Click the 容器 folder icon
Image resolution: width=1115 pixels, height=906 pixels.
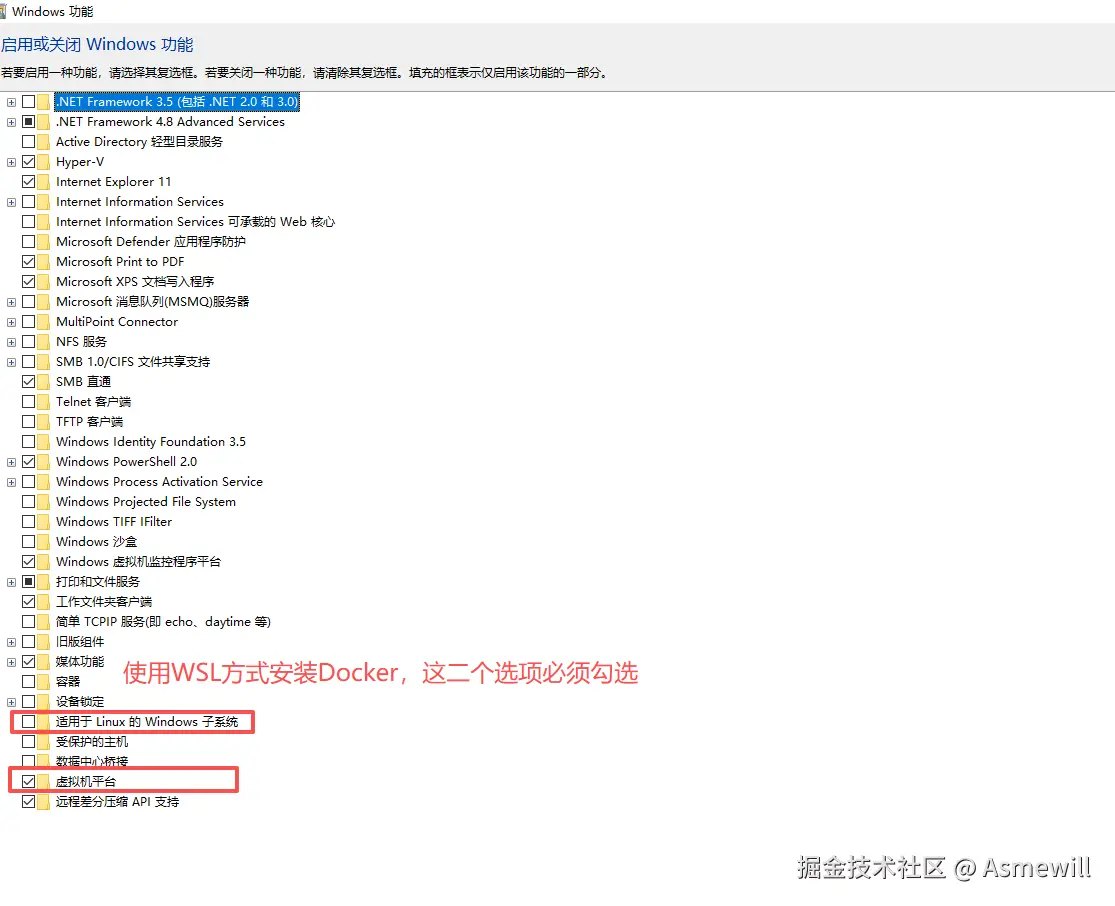(43, 682)
